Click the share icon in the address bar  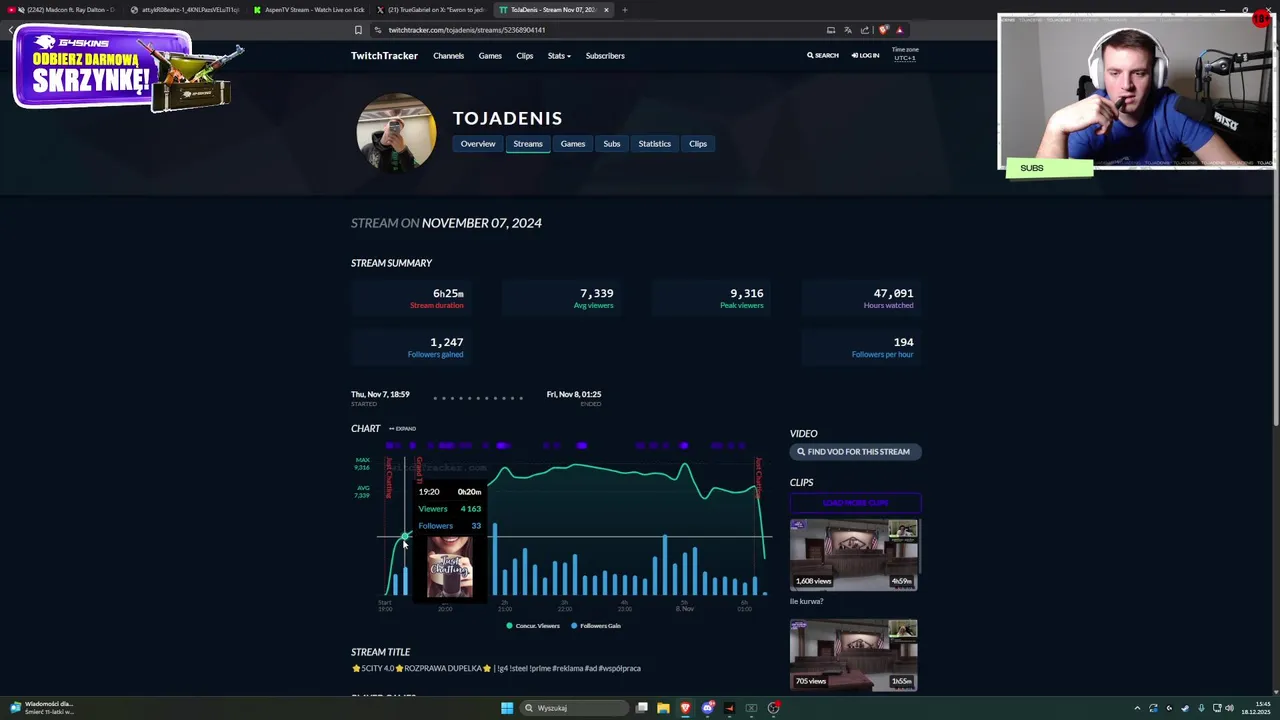pyautogui.click(x=865, y=30)
